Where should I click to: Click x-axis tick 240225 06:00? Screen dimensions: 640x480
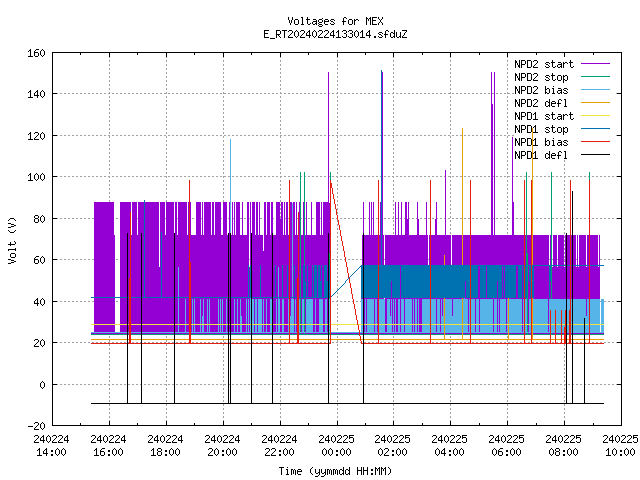coord(507,446)
